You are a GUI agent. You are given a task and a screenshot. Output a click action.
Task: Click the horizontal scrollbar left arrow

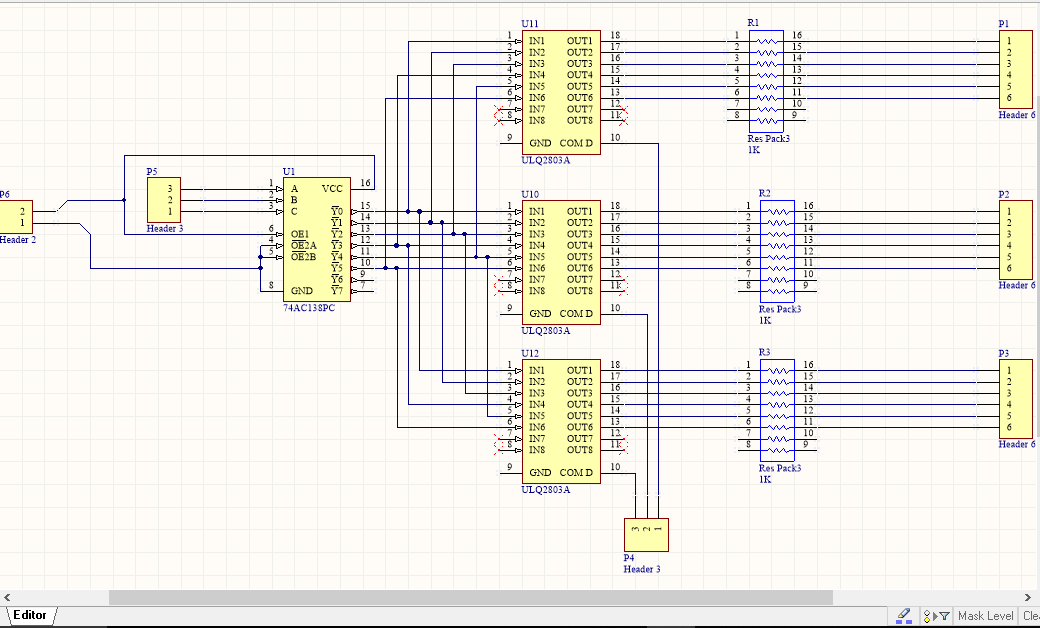click(x=9, y=597)
